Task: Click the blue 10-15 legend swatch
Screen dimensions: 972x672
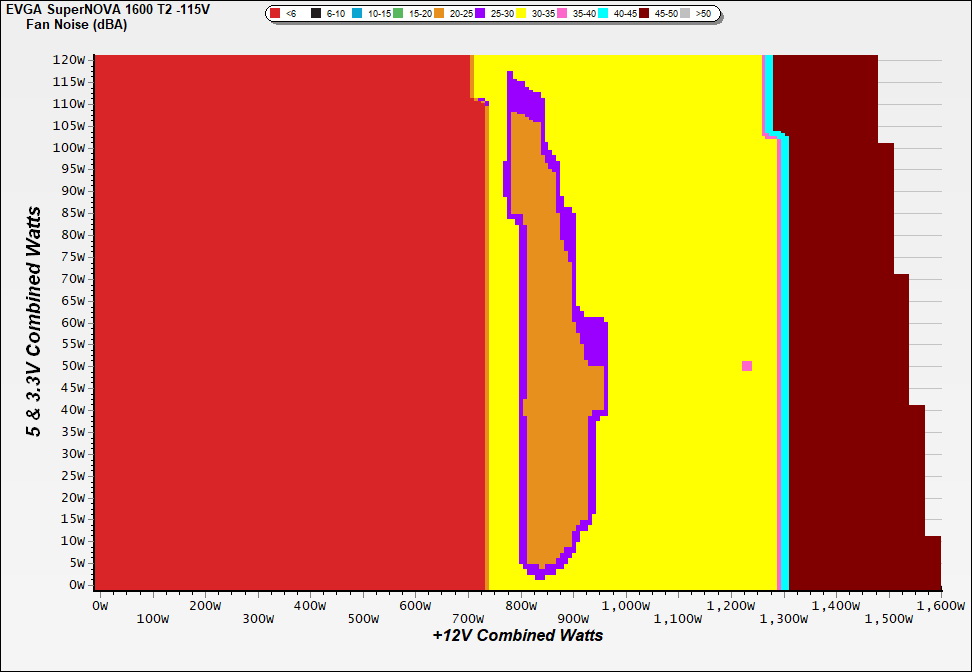Action: coord(358,14)
